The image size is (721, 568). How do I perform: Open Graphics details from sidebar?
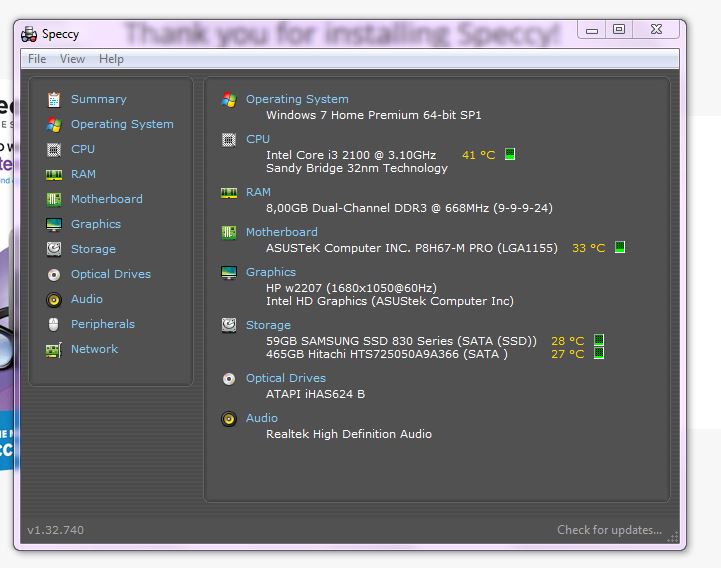(x=96, y=224)
